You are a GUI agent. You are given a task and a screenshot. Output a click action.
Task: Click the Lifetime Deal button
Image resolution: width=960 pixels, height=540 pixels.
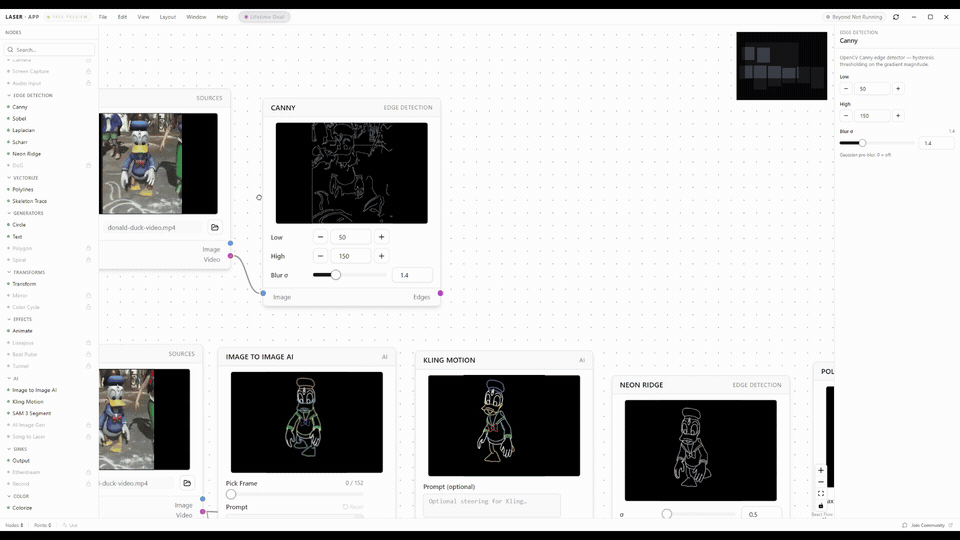pos(264,17)
